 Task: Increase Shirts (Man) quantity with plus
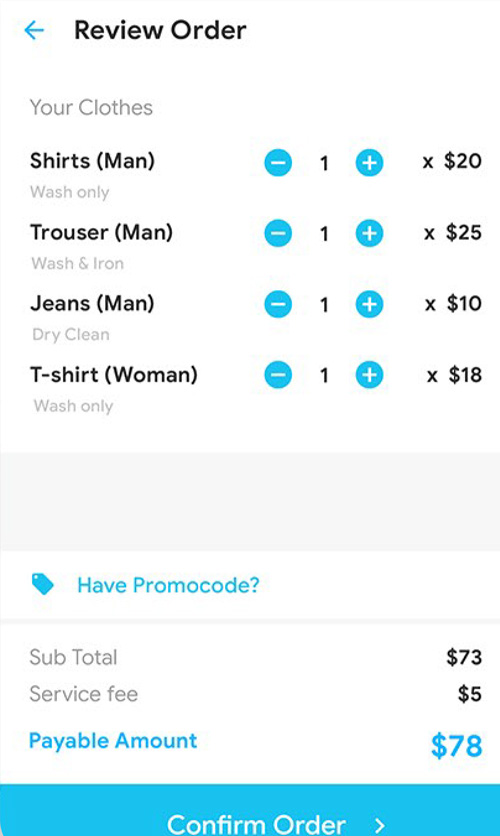pyautogui.click(x=369, y=163)
